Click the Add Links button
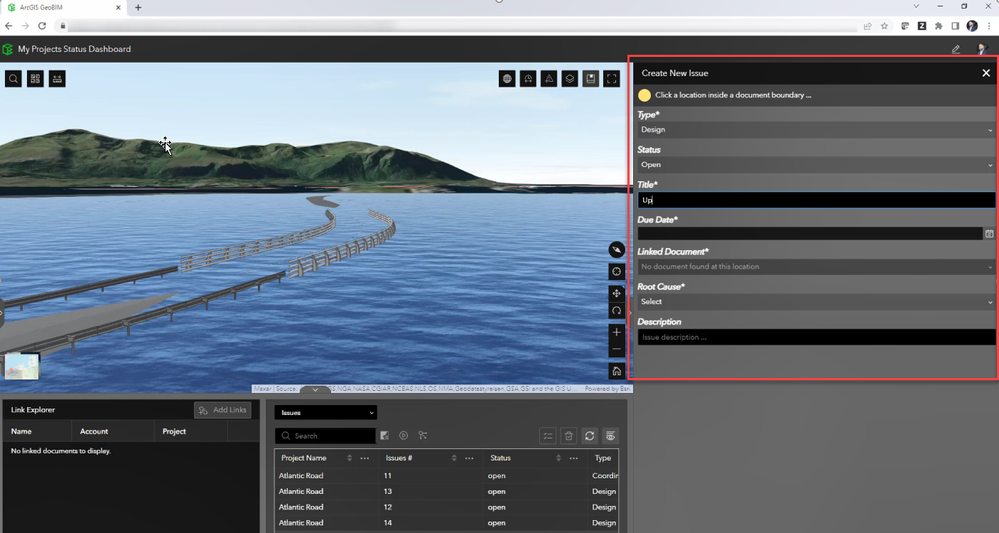Image resolution: width=999 pixels, height=533 pixels. point(222,410)
